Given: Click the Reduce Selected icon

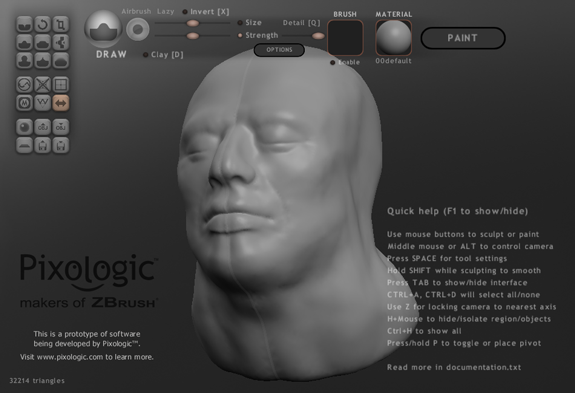Looking at the screenshot, I should [43, 85].
